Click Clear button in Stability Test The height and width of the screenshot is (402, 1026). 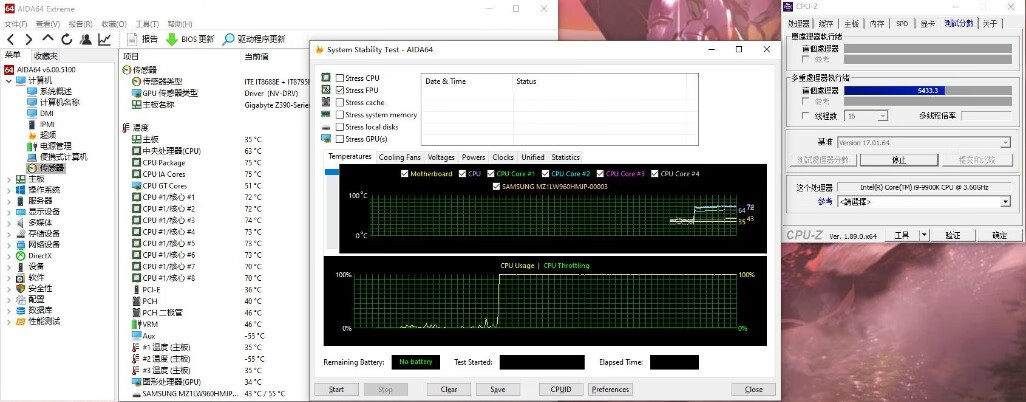pyautogui.click(x=449, y=389)
